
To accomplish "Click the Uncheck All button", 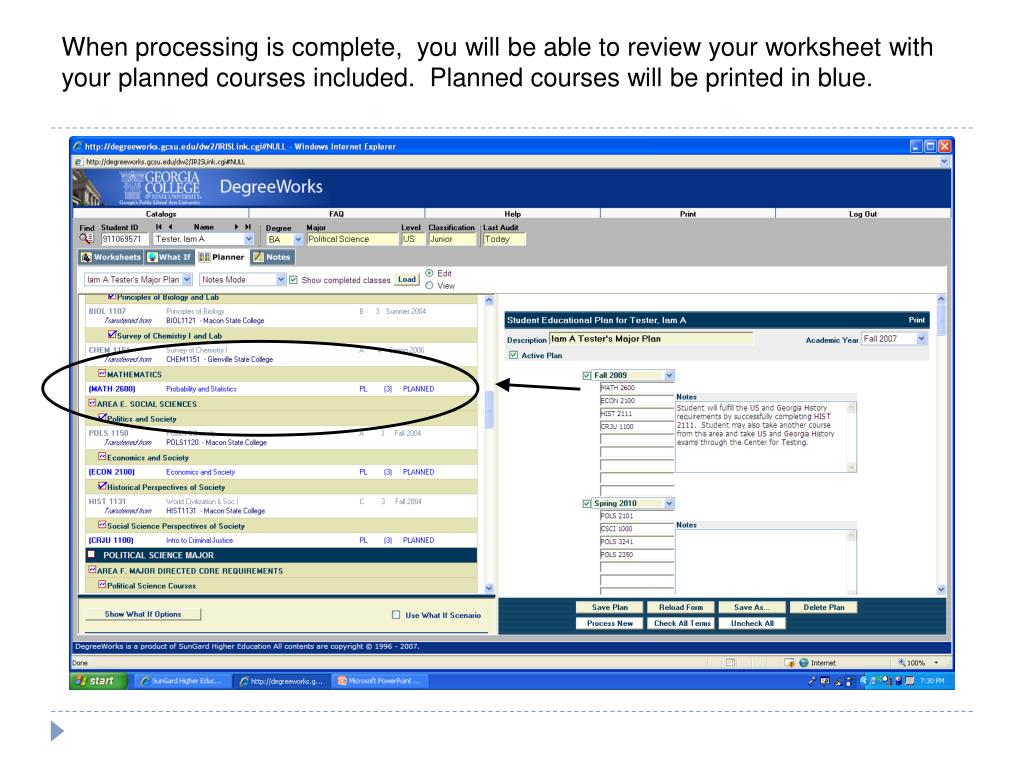I will (752, 624).
